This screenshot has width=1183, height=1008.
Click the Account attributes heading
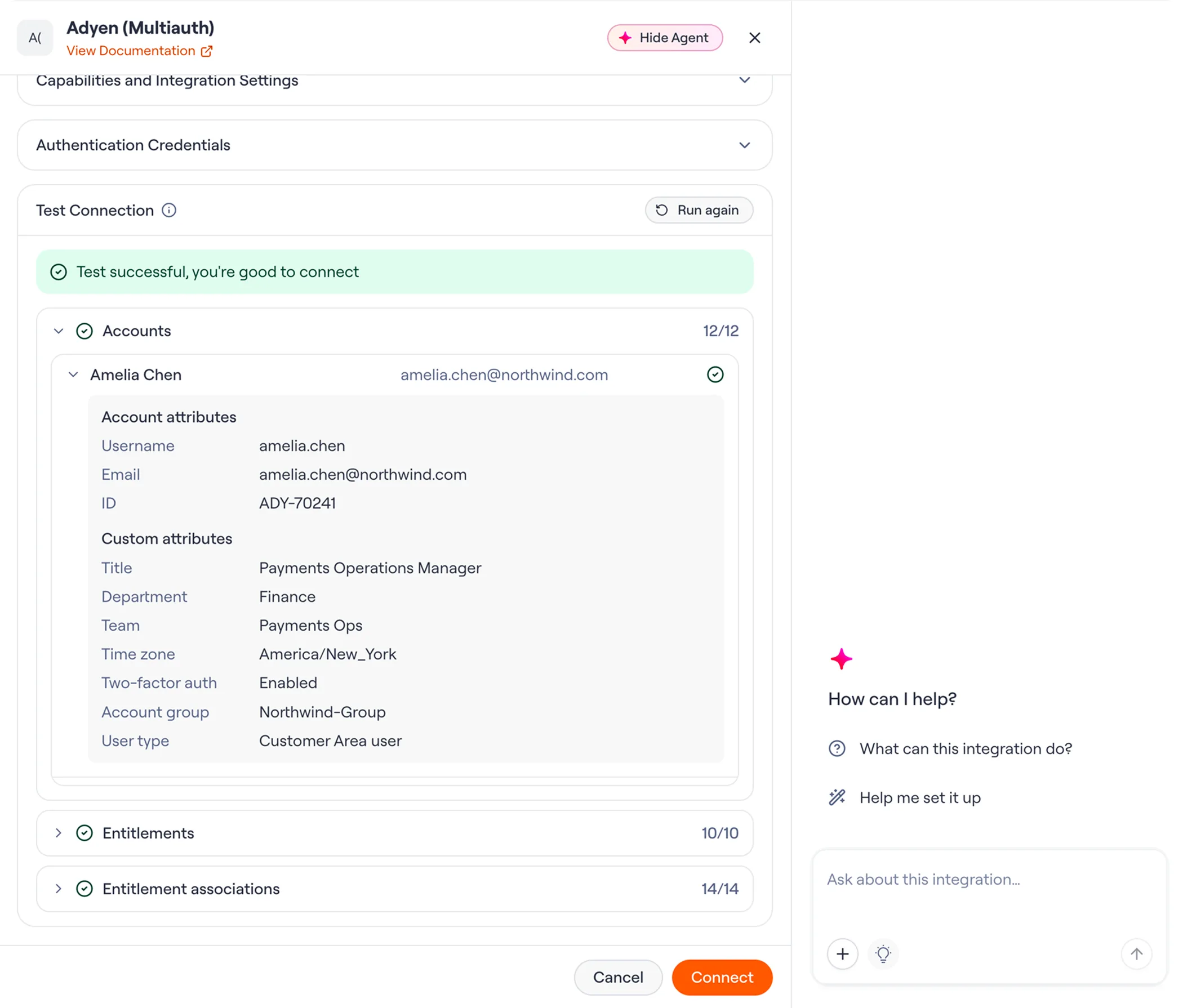pyautogui.click(x=169, y=417)
